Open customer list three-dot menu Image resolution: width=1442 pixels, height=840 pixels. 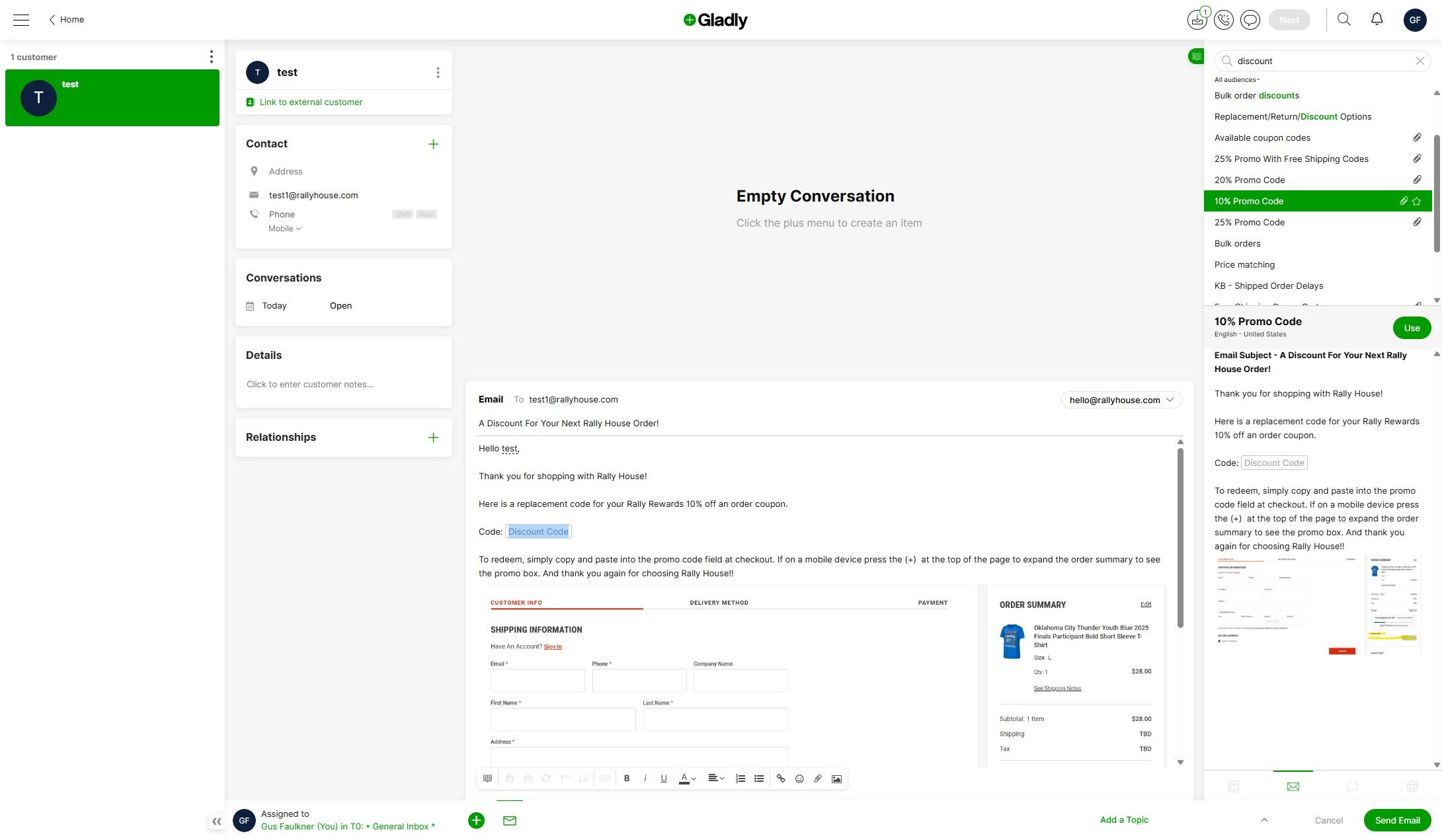[x=212, y=57]
